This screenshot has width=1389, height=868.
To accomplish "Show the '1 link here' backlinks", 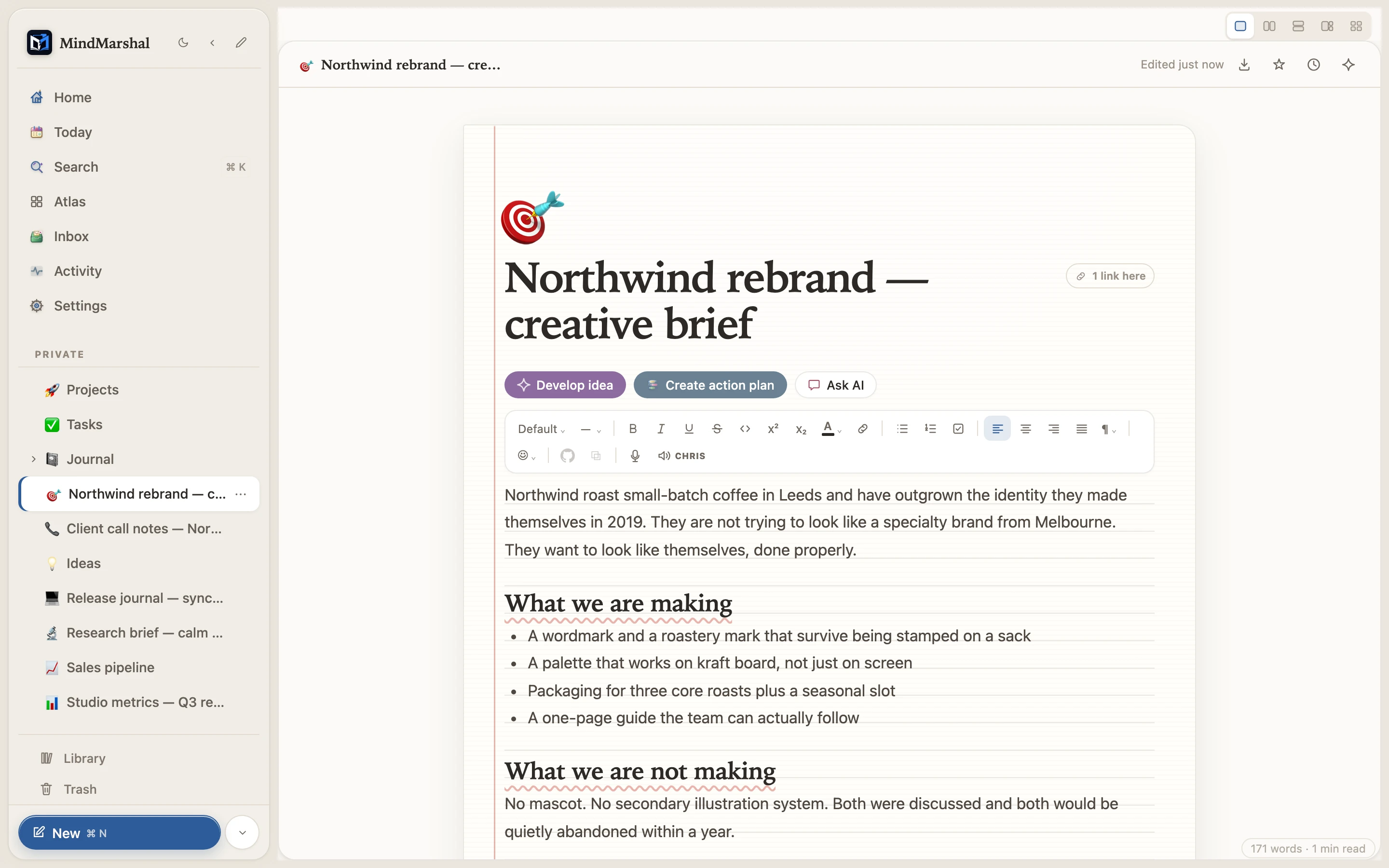I will click(x=1110, y=276).
